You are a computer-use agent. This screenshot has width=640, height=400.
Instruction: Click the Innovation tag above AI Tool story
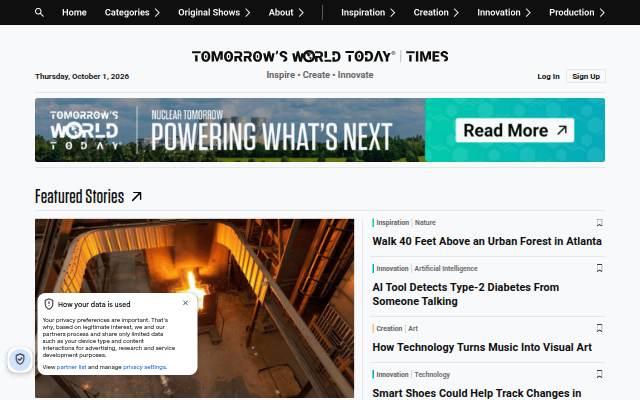[392, 268]
